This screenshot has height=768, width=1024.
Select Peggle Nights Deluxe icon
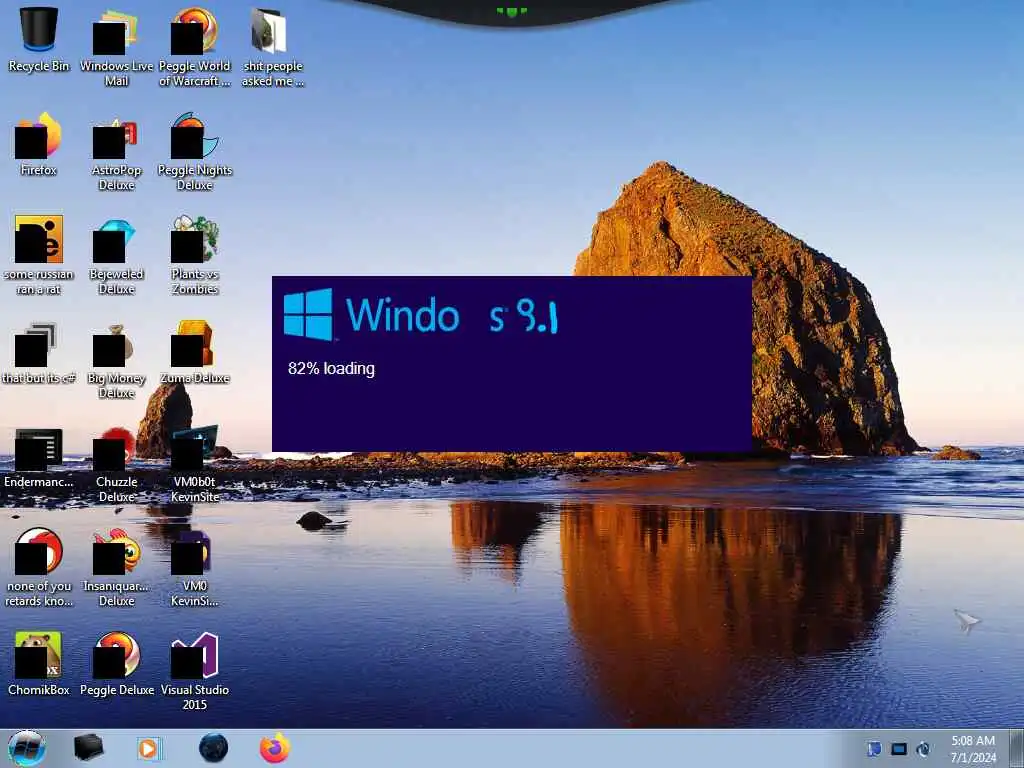[x=195, y=151]
